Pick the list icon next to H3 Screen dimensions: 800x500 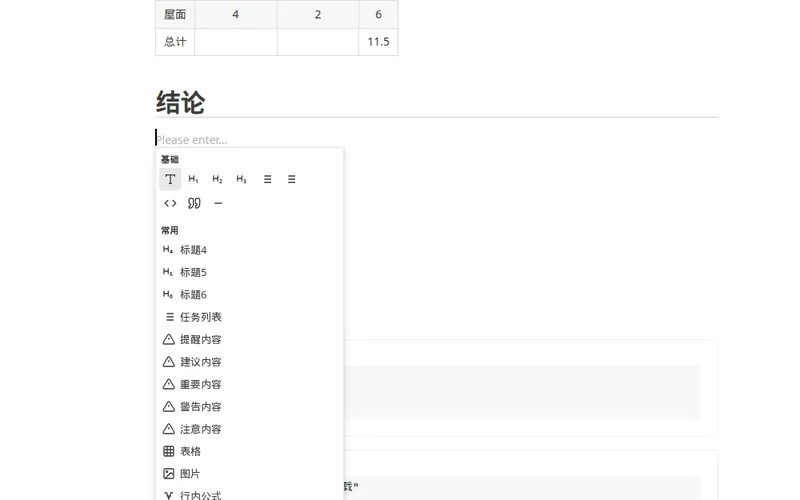coord(267,179)
